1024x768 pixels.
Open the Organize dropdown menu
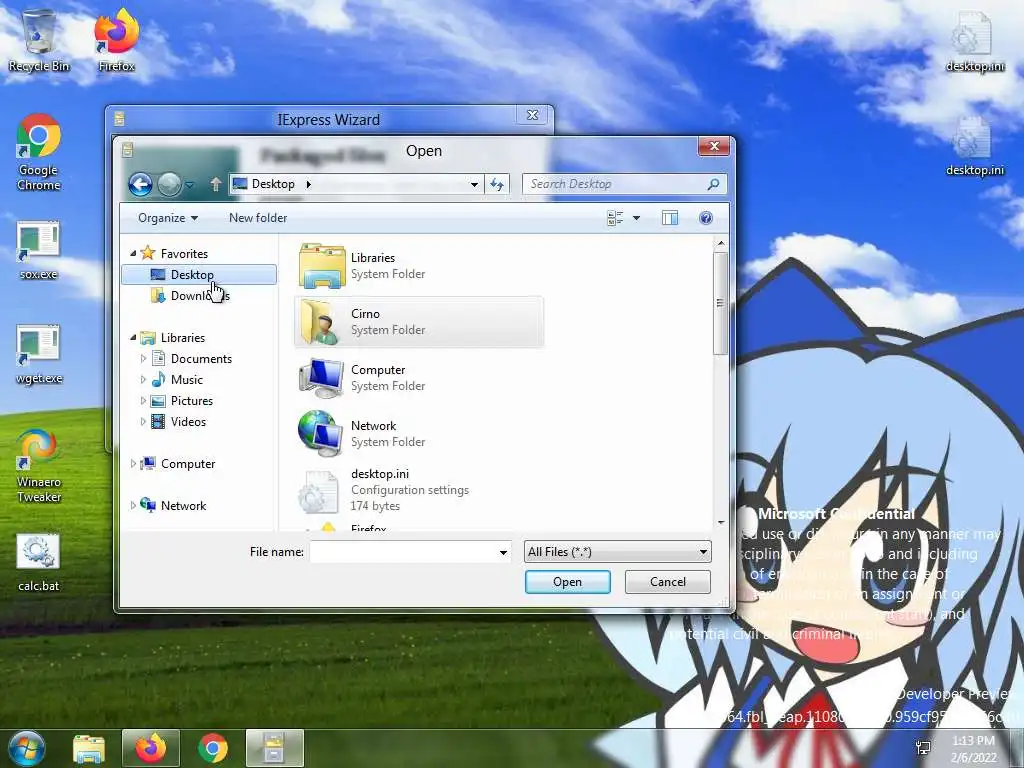[x=168, y=218]
